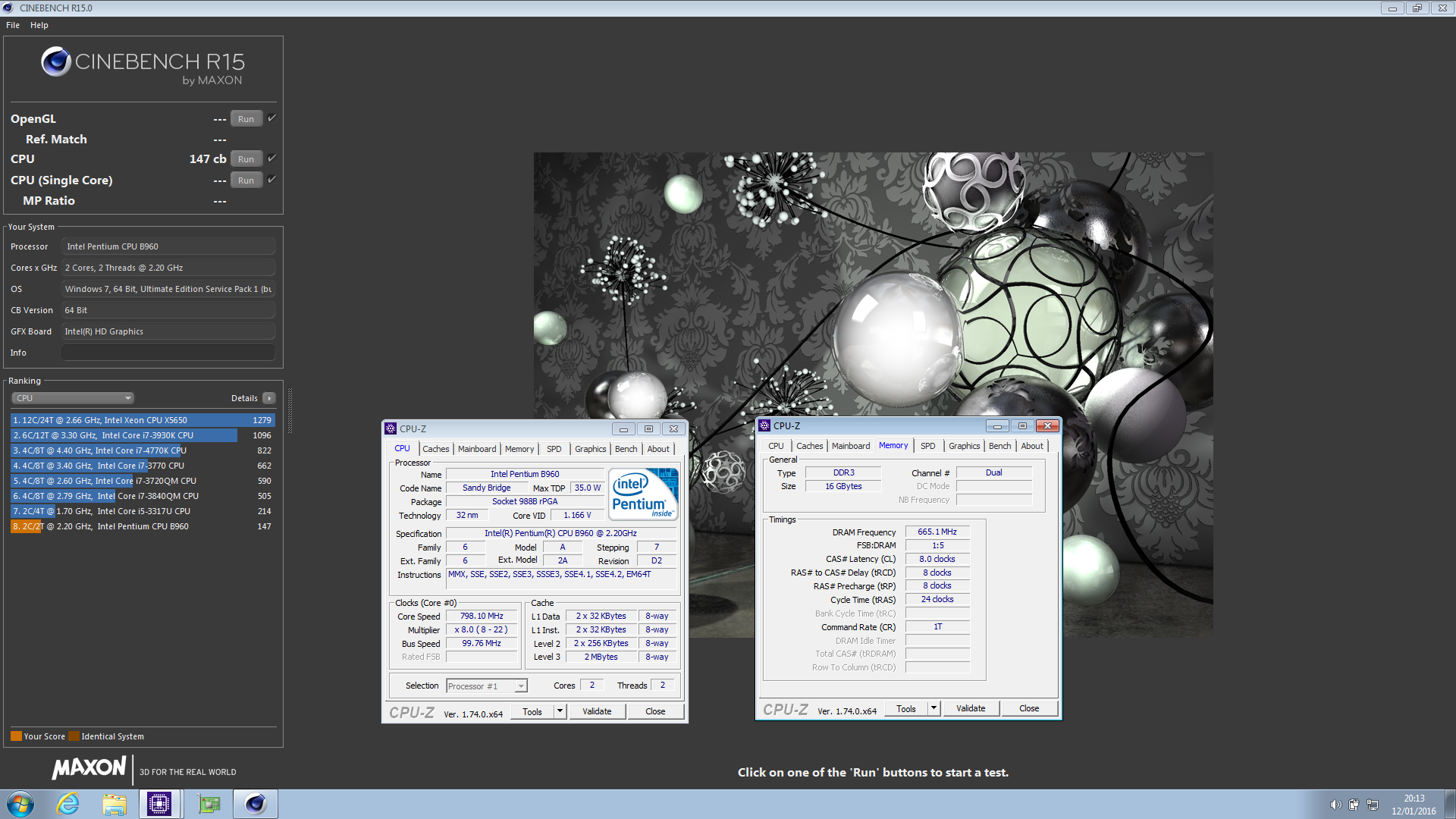Click Tools button in left CPU-Z window
Image resolution: width=1456 pixels, height=819 pixels.
pyautogui.click(x=532, y=712)
